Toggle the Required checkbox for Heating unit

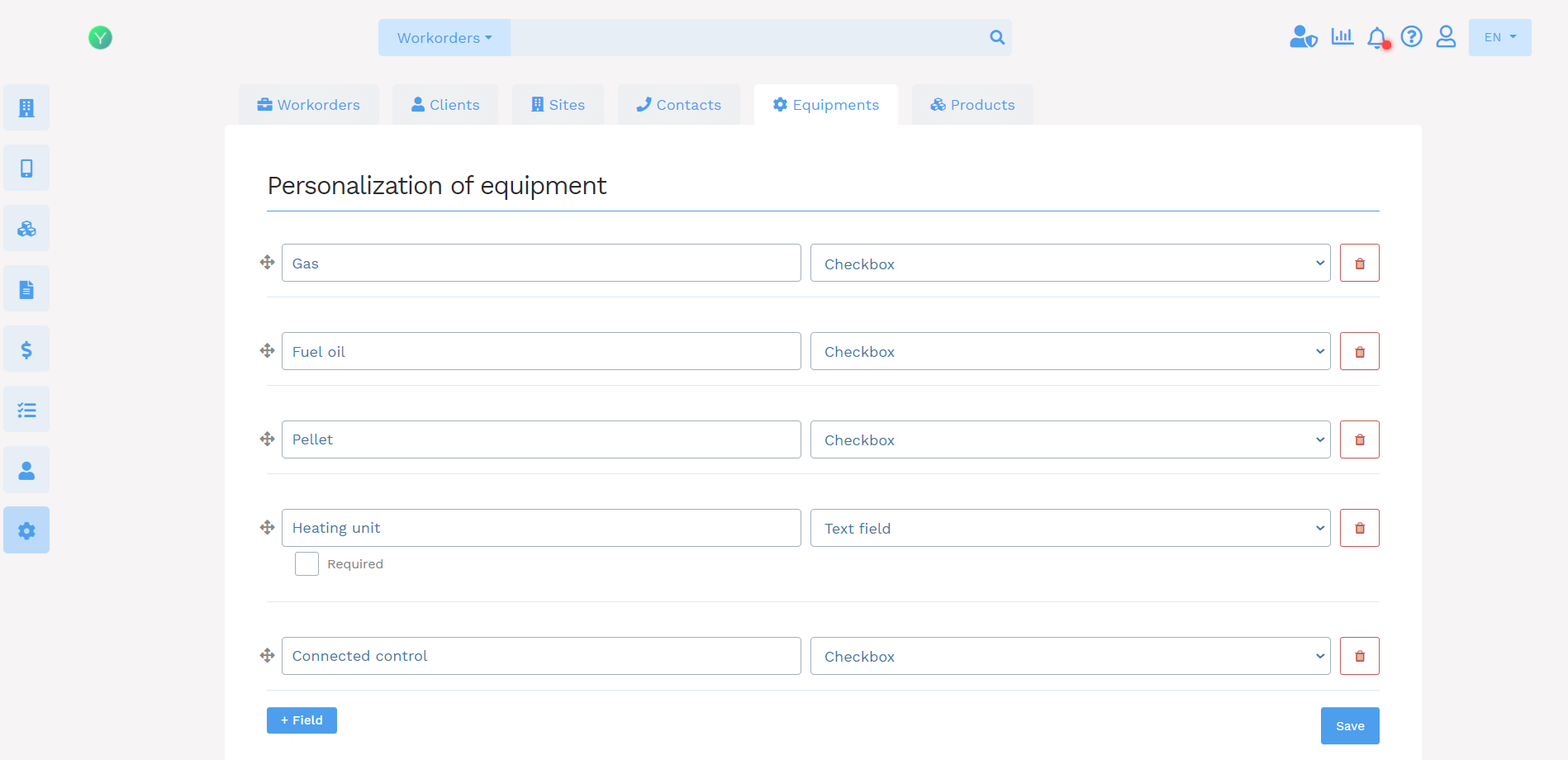[306, 563]
